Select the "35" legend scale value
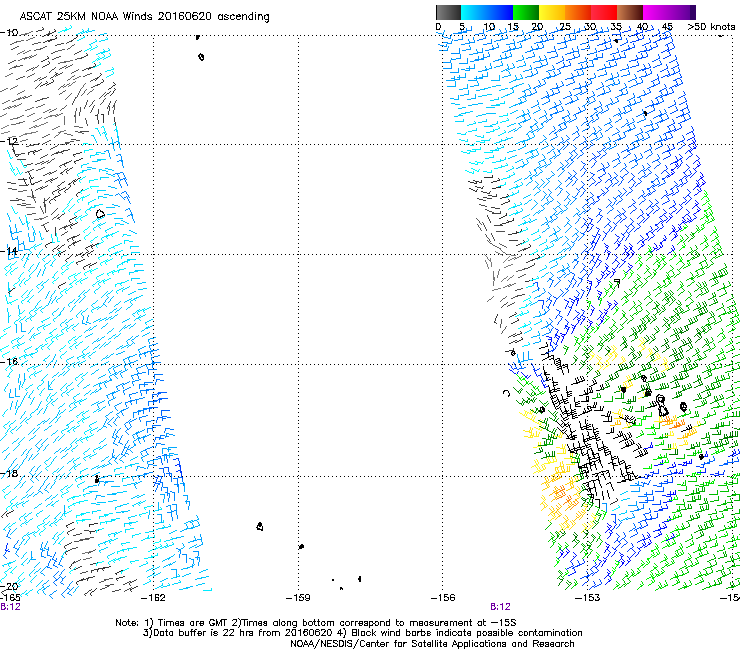The height and width of the screenshot is (650, 740). point(616,27)
